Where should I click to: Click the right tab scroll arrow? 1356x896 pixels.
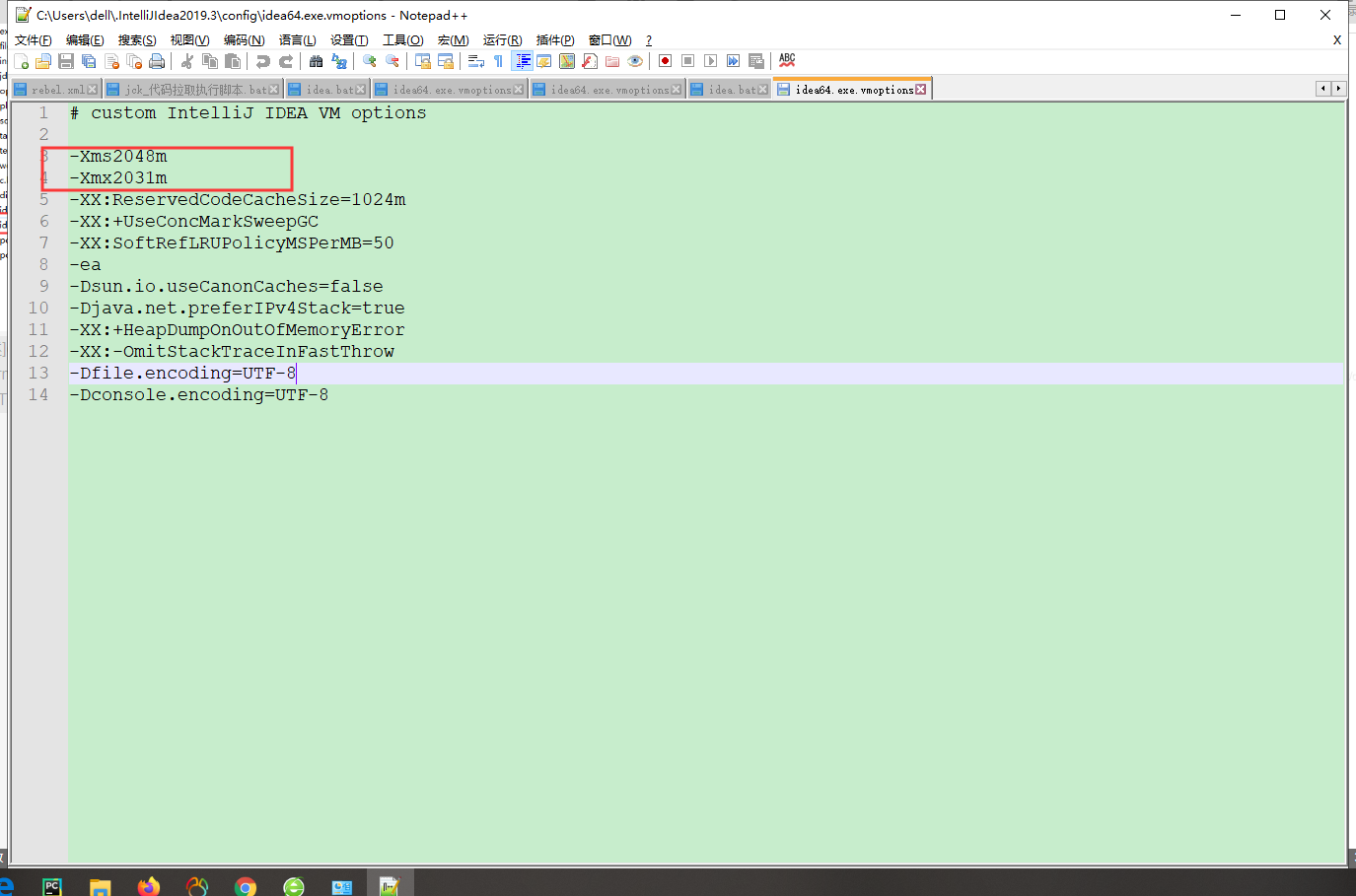tap(1338, 88)
